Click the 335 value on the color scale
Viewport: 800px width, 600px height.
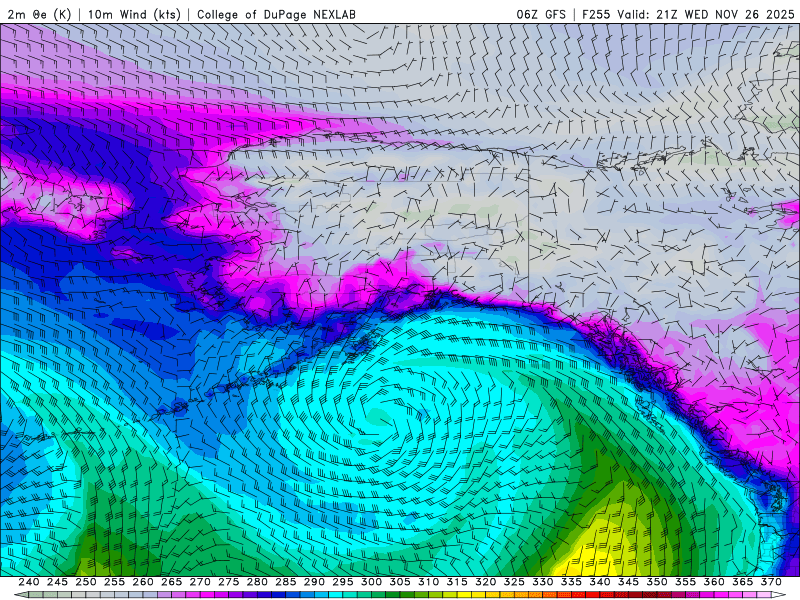572,582
